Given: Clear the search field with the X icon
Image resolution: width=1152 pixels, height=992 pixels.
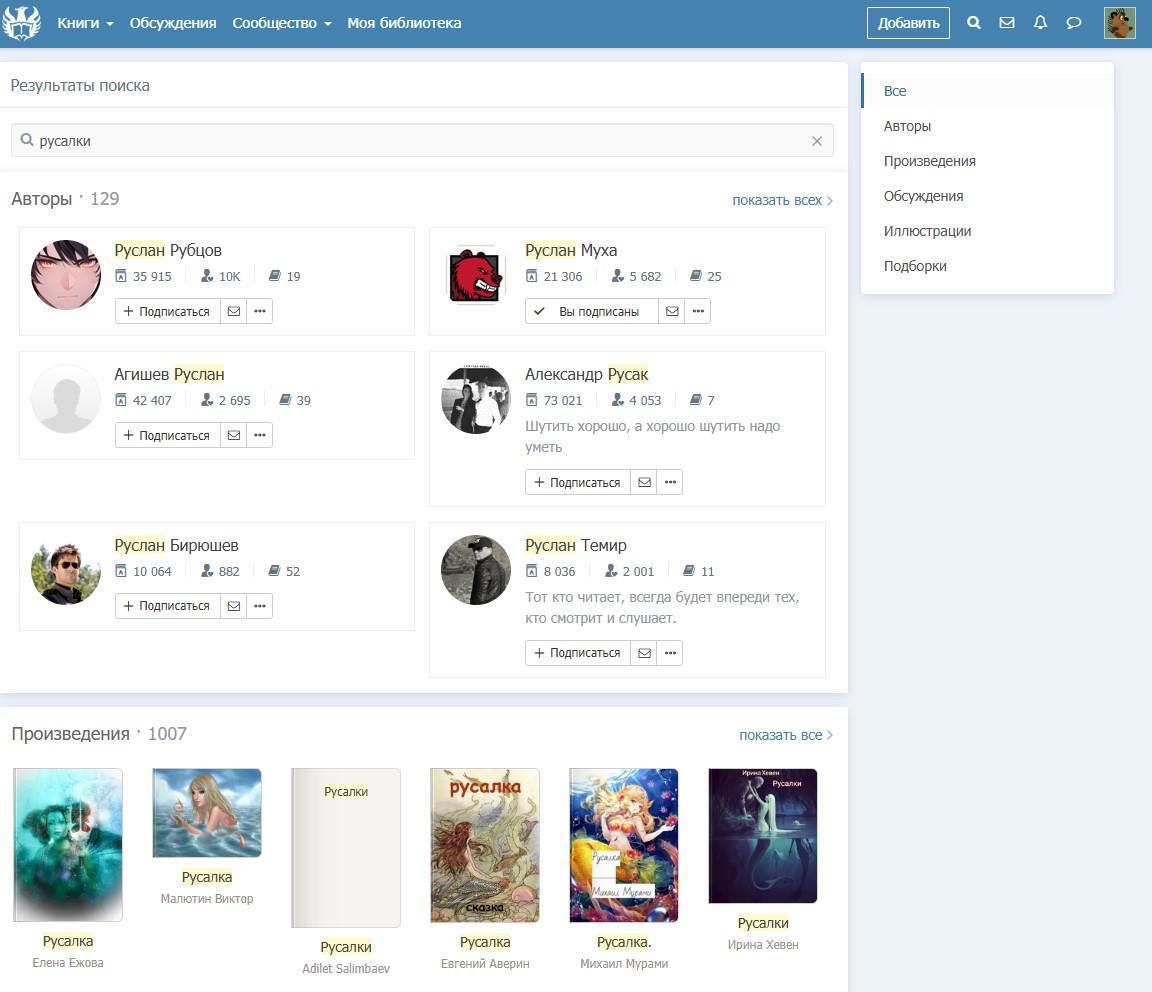Looking at the screenshot, I should 817,141.
